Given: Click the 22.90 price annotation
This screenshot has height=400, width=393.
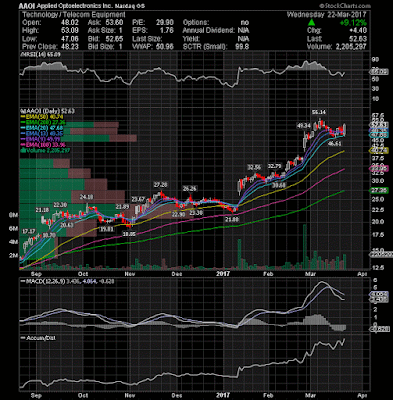Looking at the screenshot, I should click(178, 215).
